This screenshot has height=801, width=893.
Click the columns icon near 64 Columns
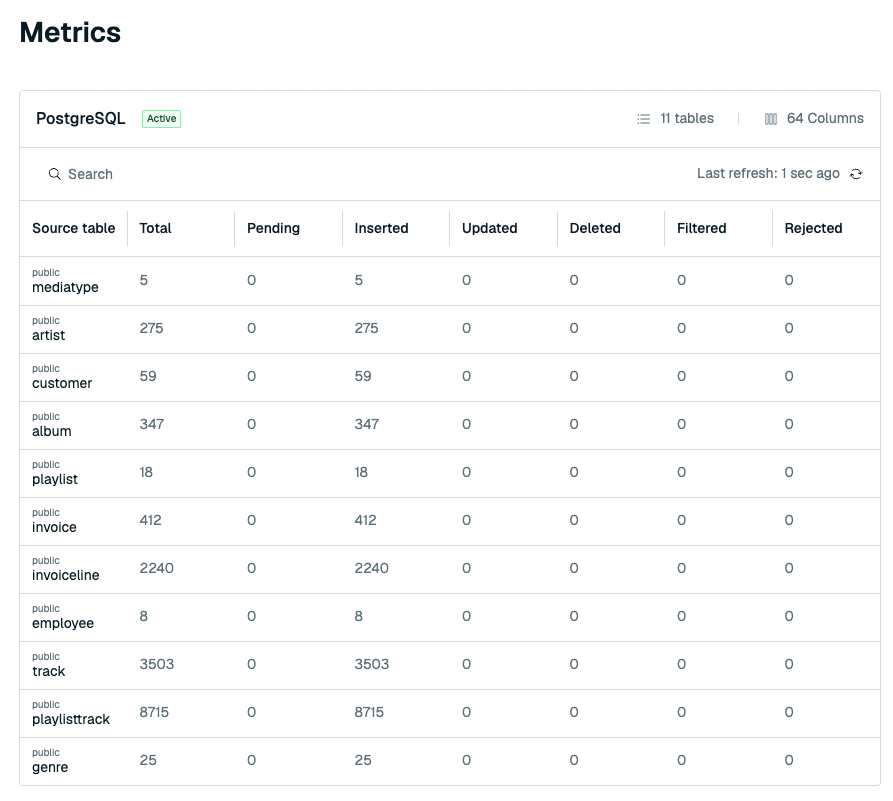(x=771, y=118)
